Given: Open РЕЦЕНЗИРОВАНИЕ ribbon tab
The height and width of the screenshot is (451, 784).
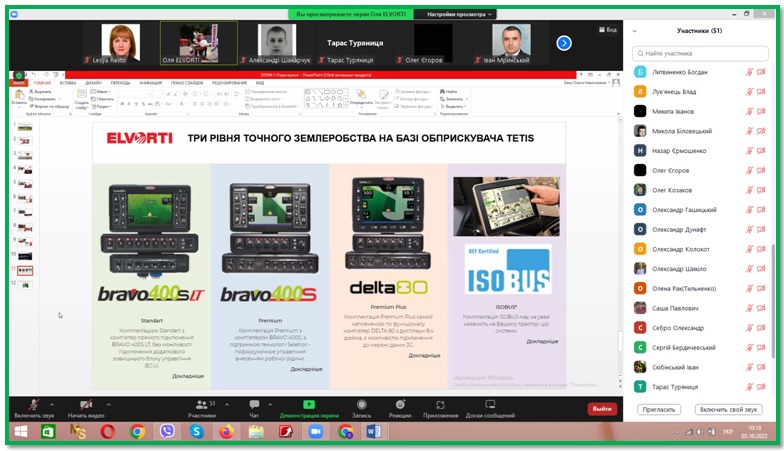Looking at the screenshot, I should pos(230,83).
